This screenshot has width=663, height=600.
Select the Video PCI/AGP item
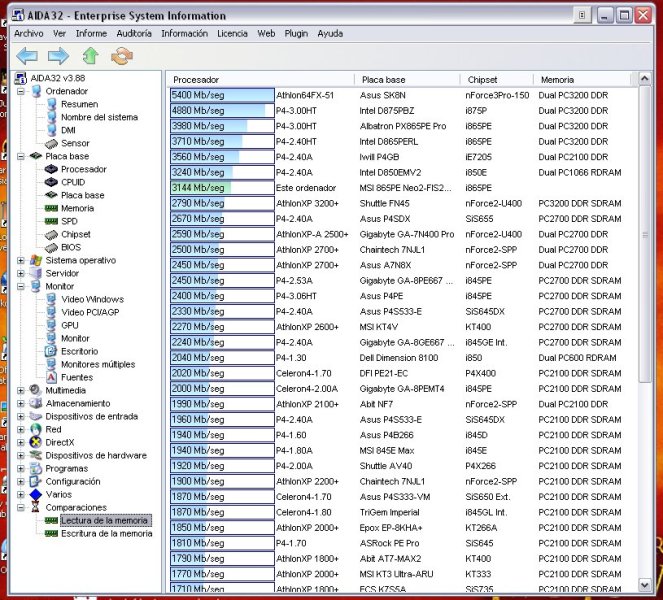(90, 312)
